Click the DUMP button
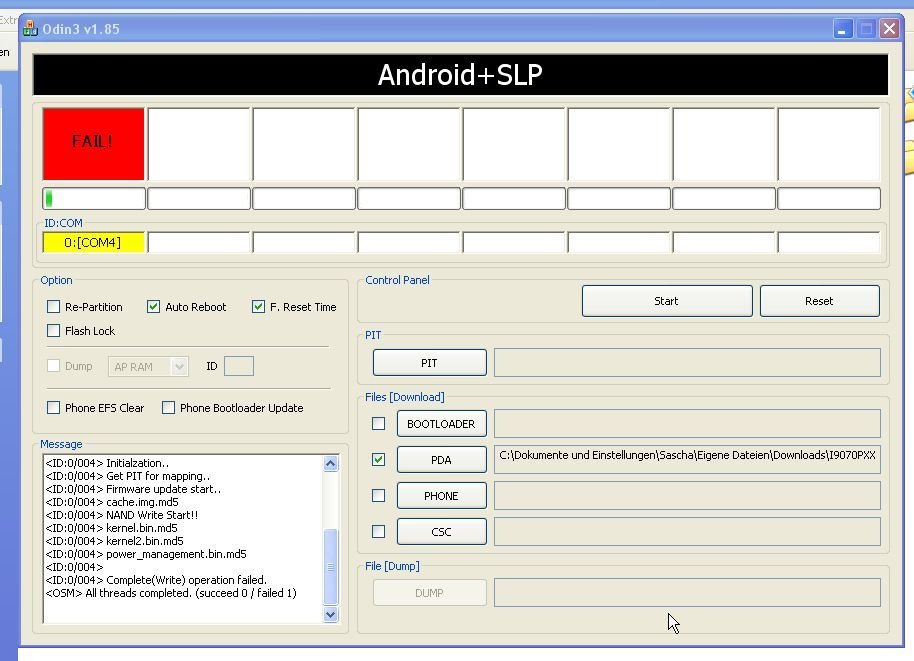The width and height of the screenshot is (914, 661). click(430, 593)
